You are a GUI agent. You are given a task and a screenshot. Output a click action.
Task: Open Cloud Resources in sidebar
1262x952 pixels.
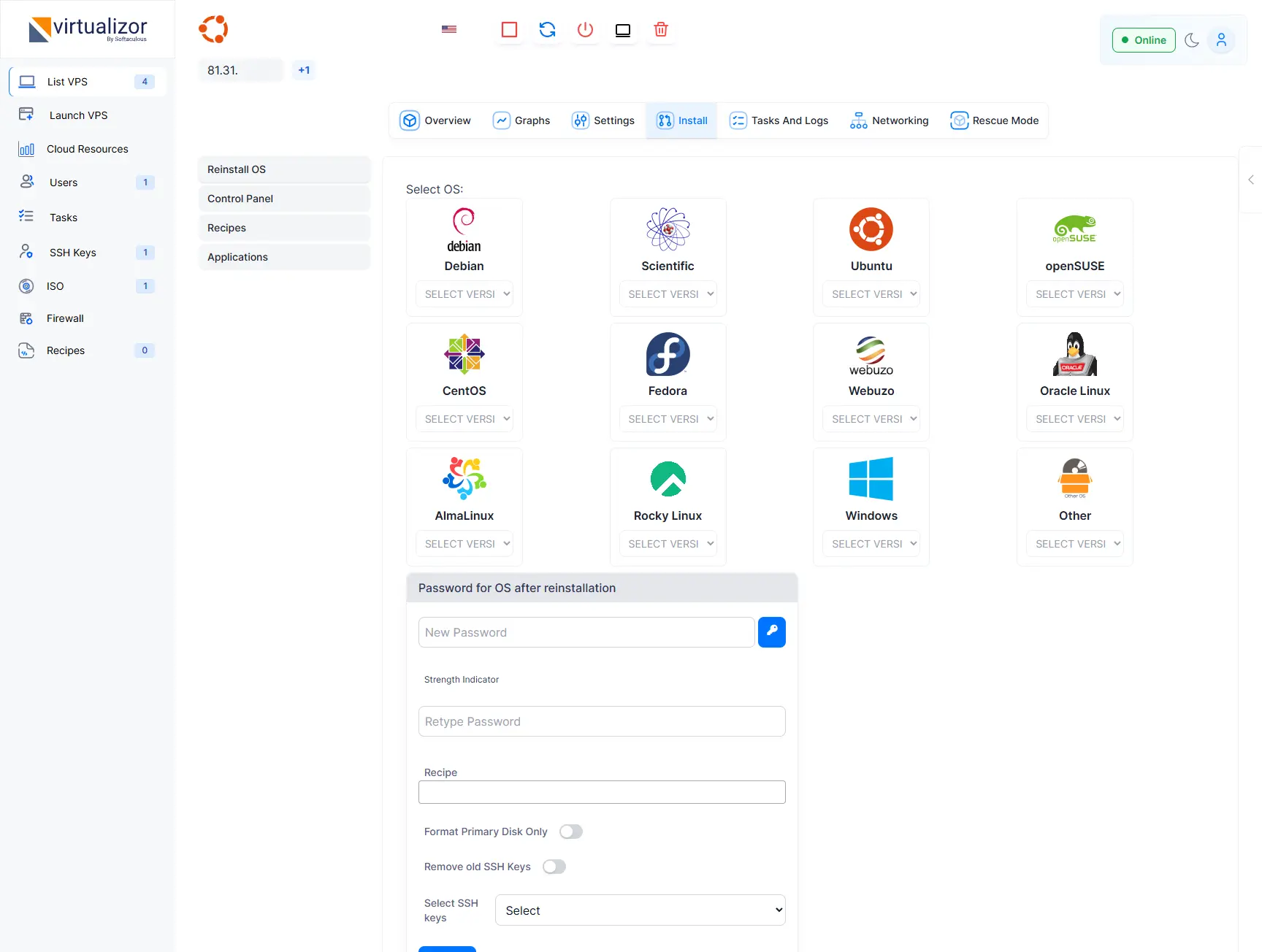coord(88,149)
